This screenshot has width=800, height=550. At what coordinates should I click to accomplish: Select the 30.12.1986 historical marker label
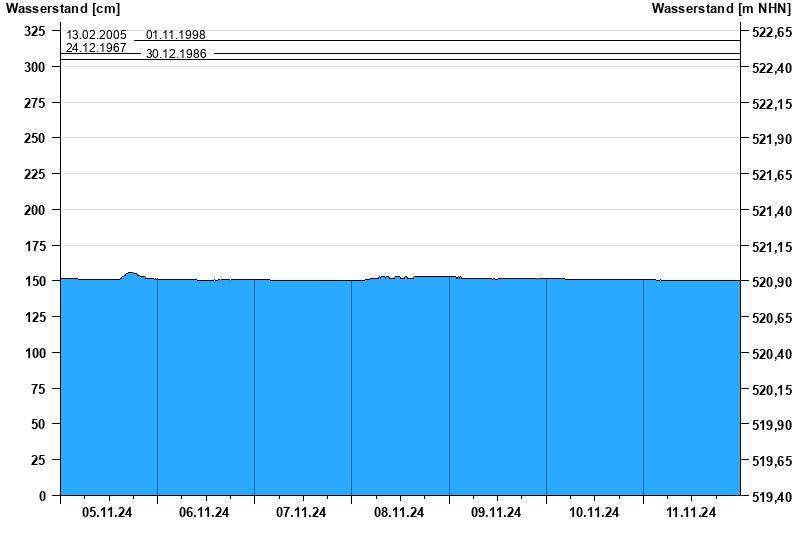[x=176, y=54]
